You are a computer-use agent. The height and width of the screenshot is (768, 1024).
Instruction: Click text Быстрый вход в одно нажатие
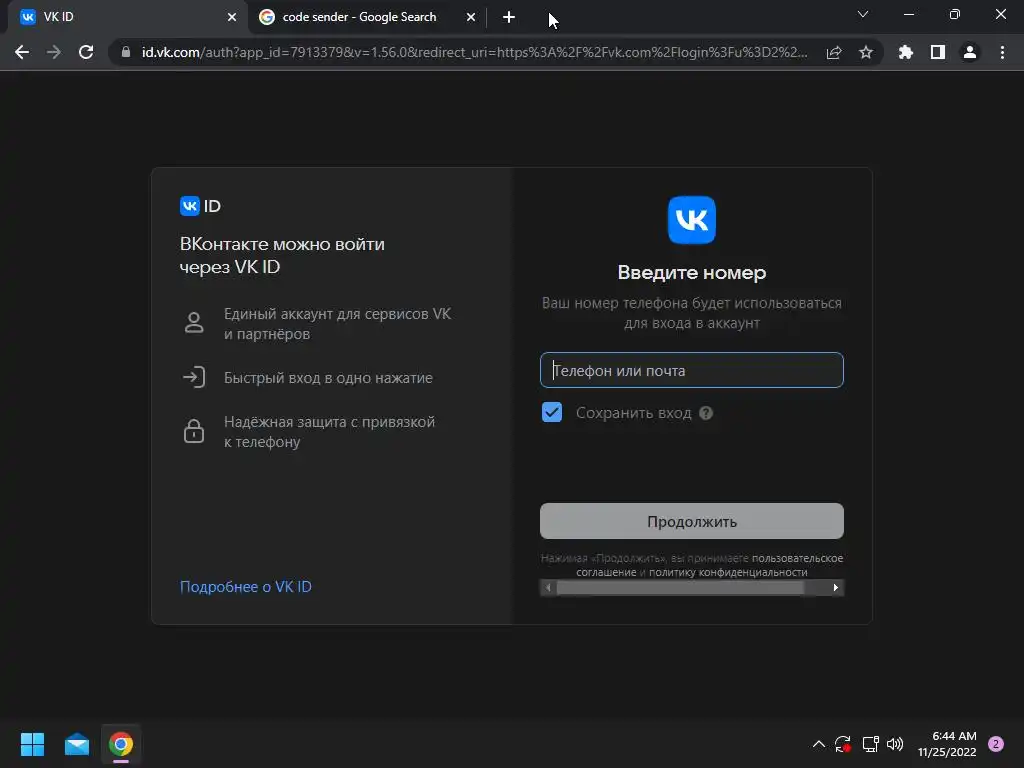[328, 378]
